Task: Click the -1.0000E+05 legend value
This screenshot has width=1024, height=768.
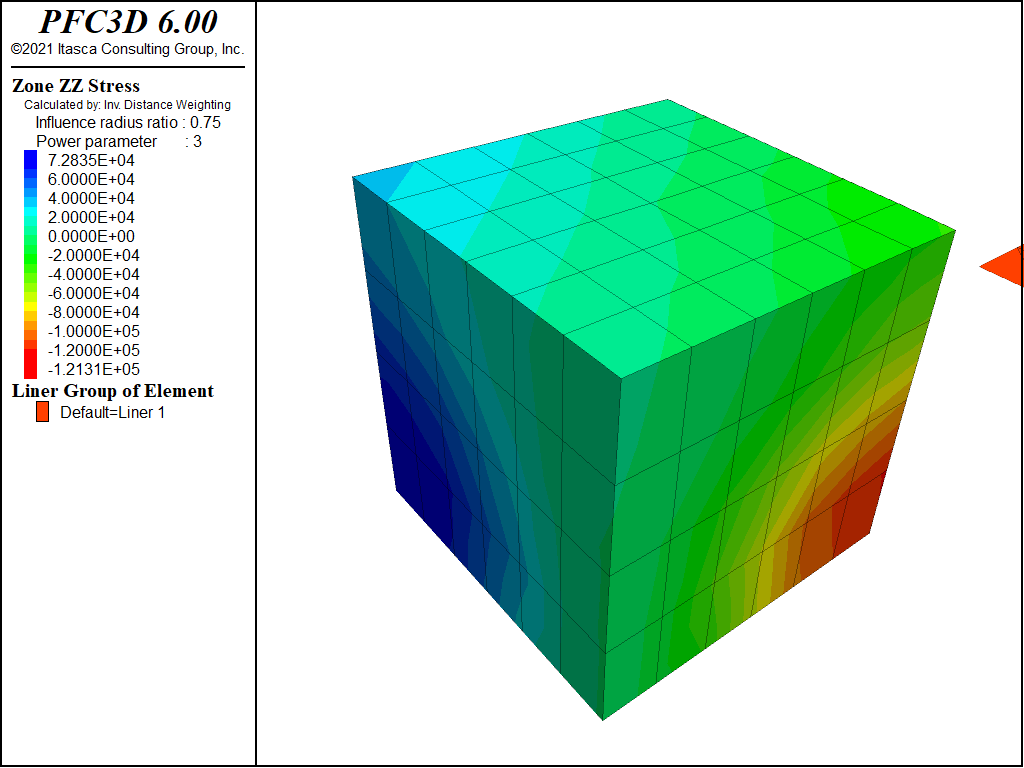Action: pyautogui.click(x=93, y=331)
